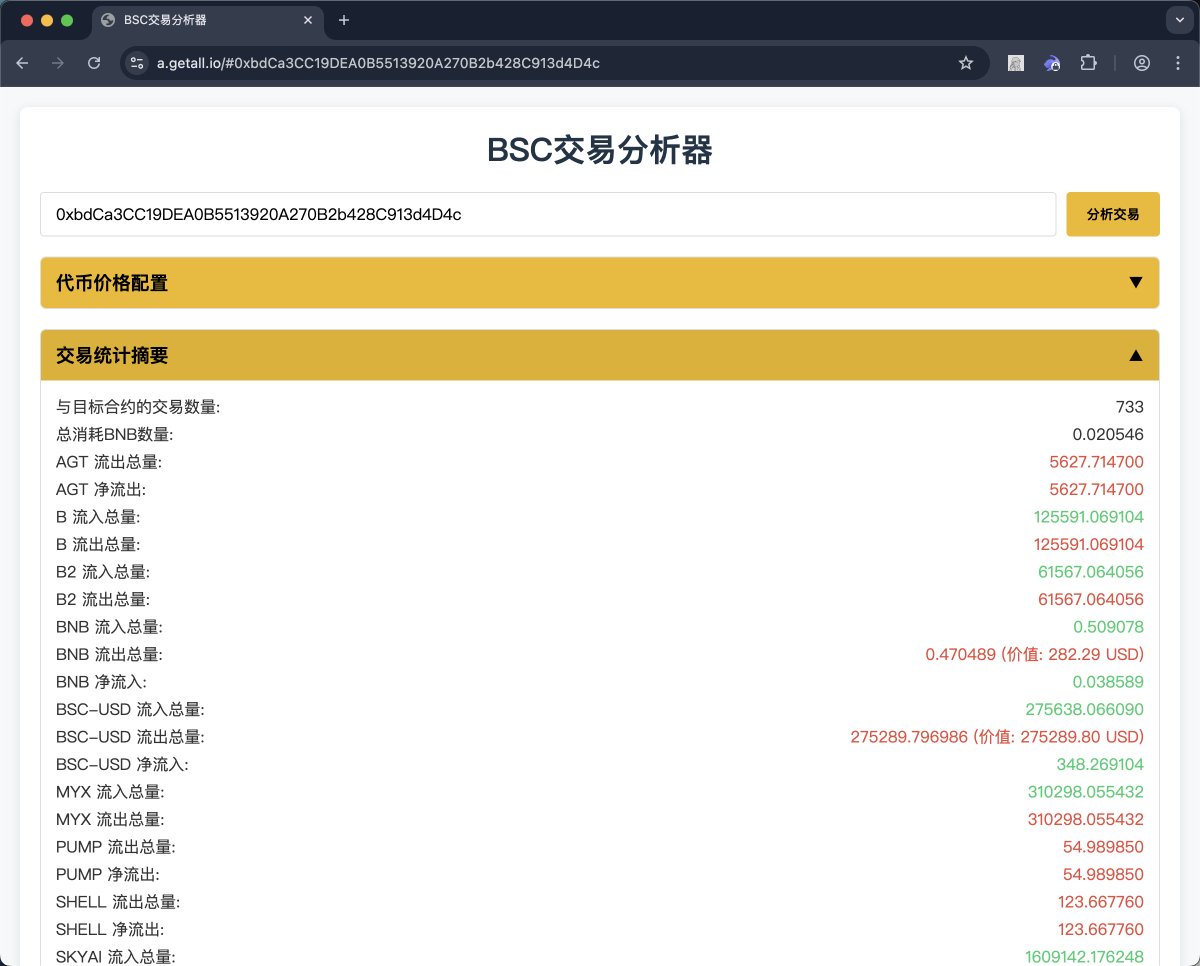Click the 分析交易 button
1200x966 pixels.
tap(1113, 214)
